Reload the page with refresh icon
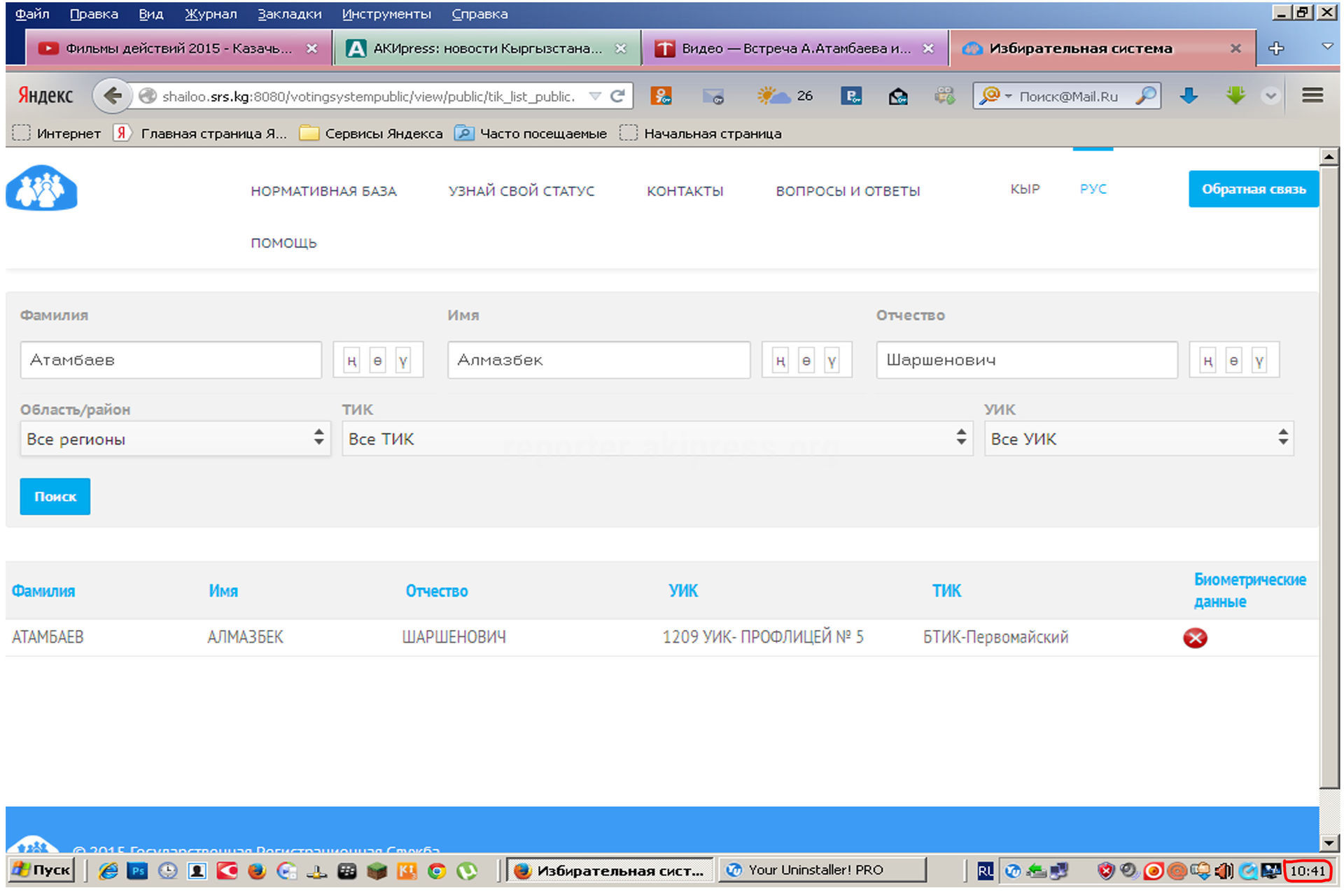Screen dimensions: 1344x896 click(617, 96)
